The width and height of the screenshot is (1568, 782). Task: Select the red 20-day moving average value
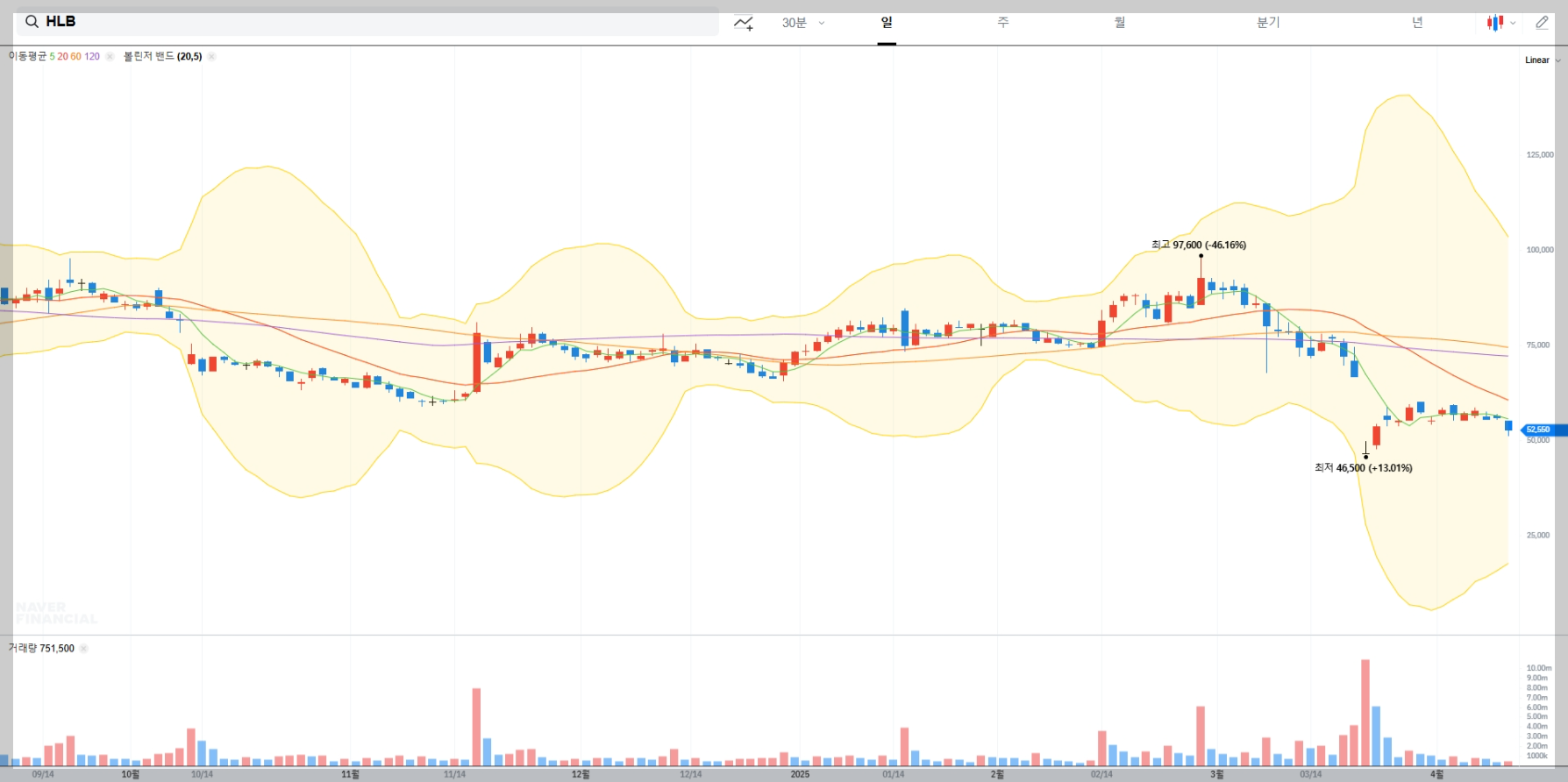[x=62, y=56]
